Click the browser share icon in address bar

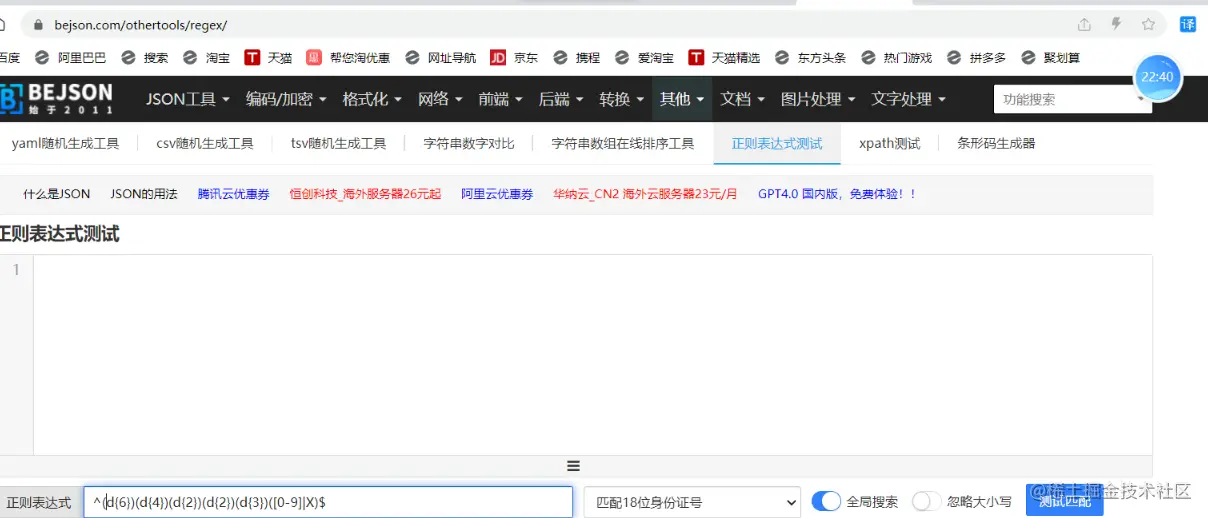tap(1084, 24)
